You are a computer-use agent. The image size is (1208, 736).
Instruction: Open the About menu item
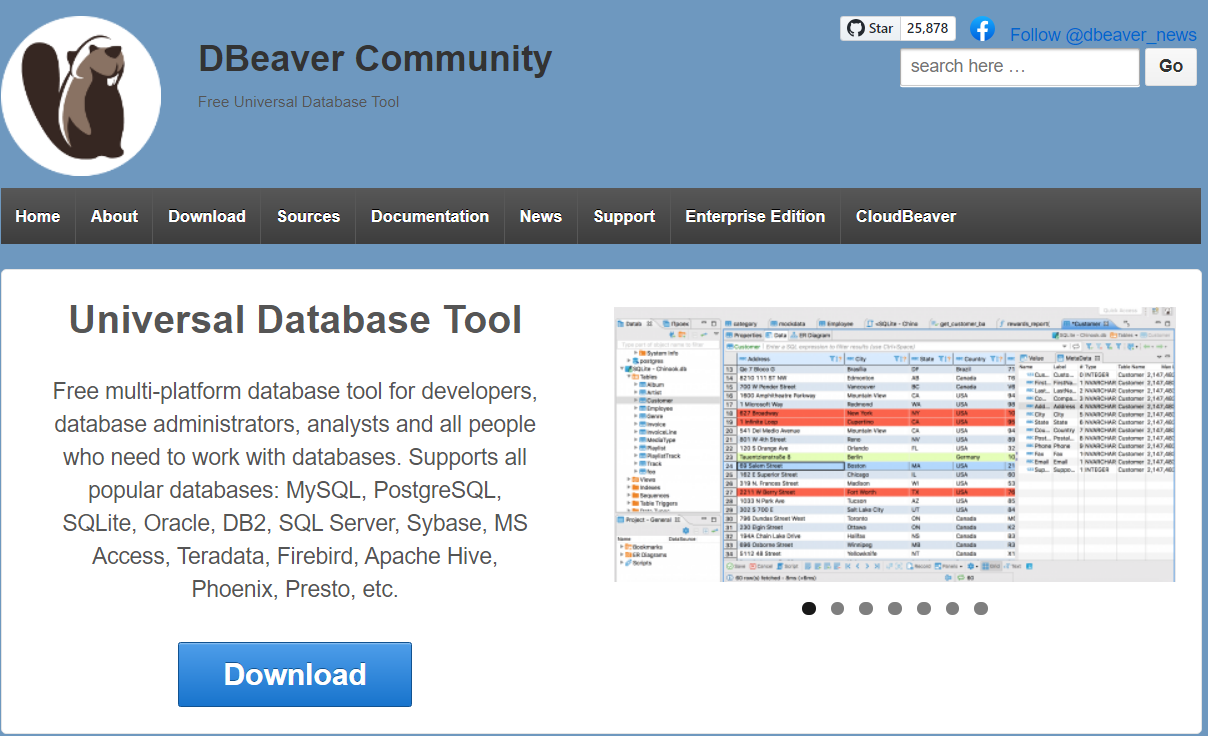tap(114, 216)
